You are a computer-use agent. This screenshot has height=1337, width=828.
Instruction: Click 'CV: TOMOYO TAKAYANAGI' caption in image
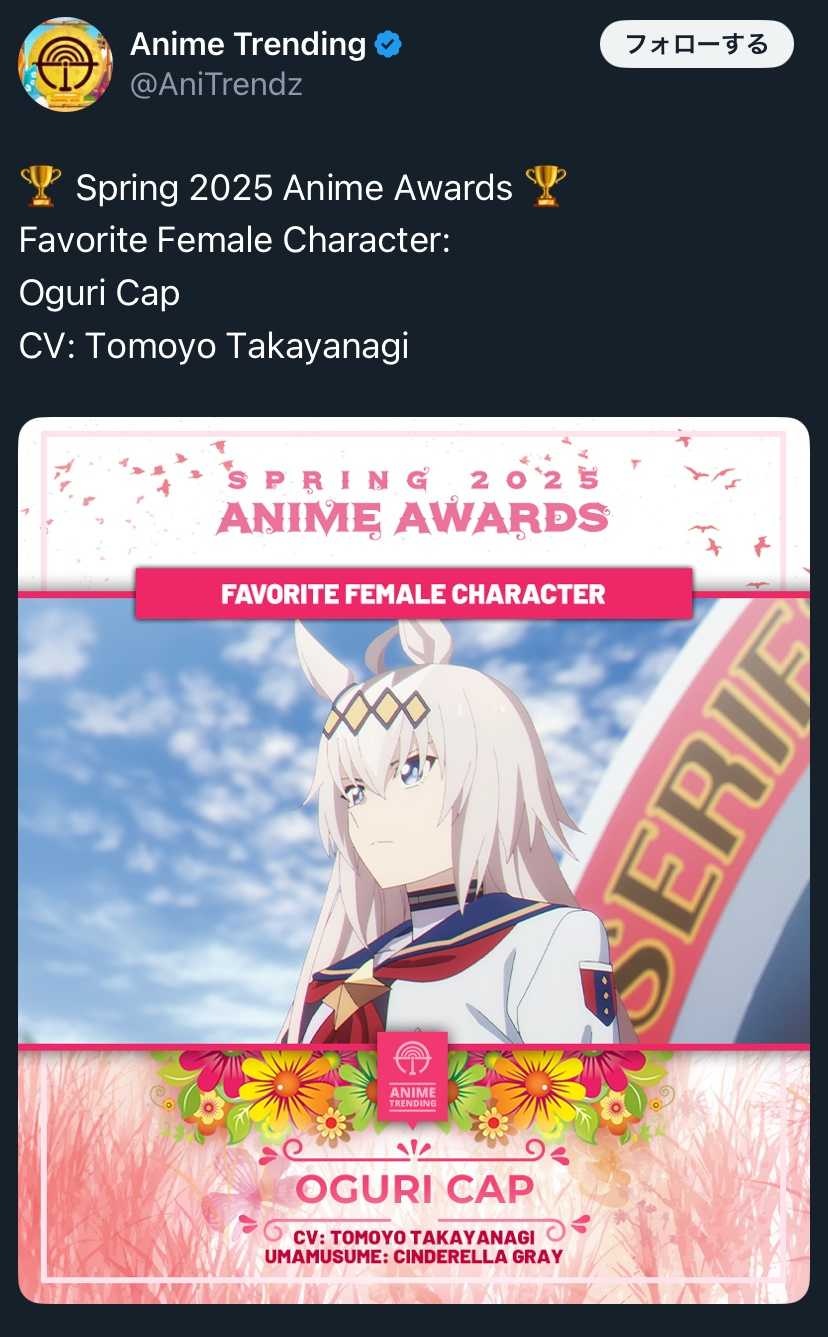(x=414, y=1238)
